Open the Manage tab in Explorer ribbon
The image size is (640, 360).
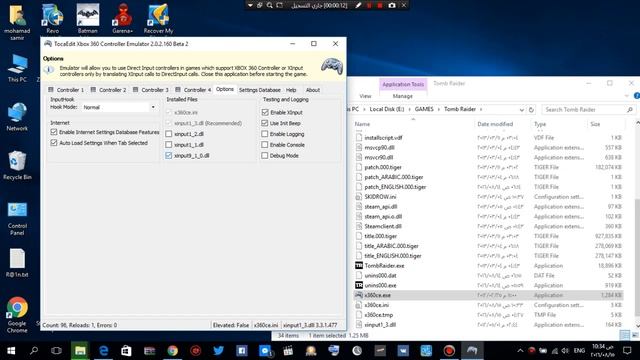[402, 96]
